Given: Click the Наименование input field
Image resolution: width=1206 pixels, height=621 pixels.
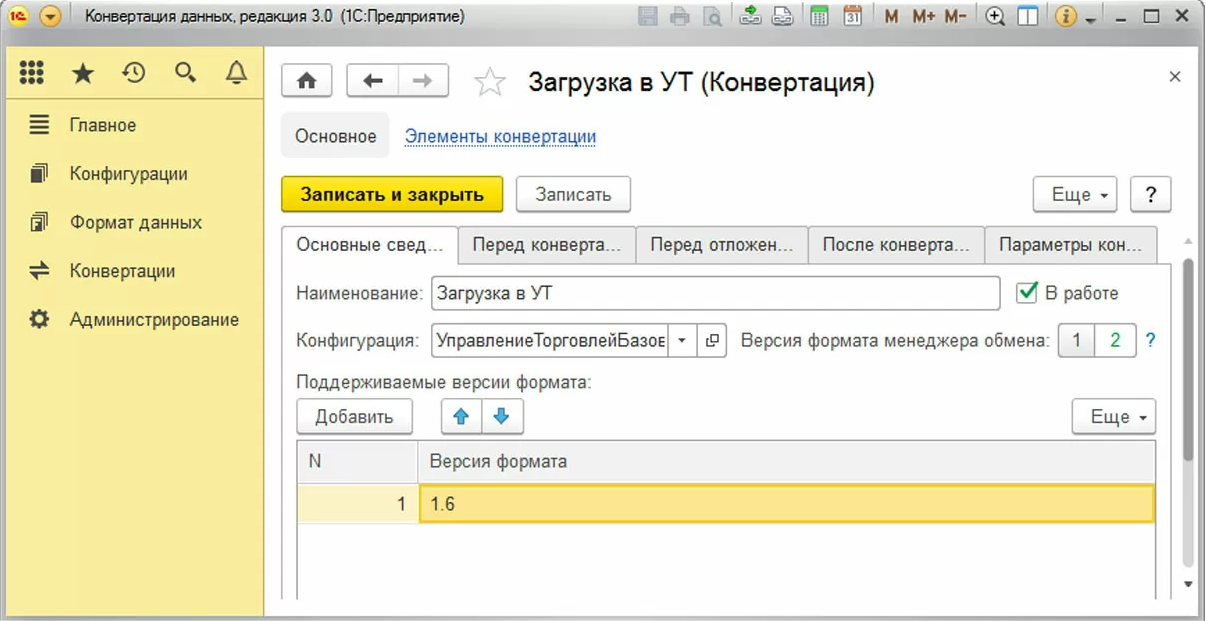Looking at the screenshot, I should tap(715, 293).
